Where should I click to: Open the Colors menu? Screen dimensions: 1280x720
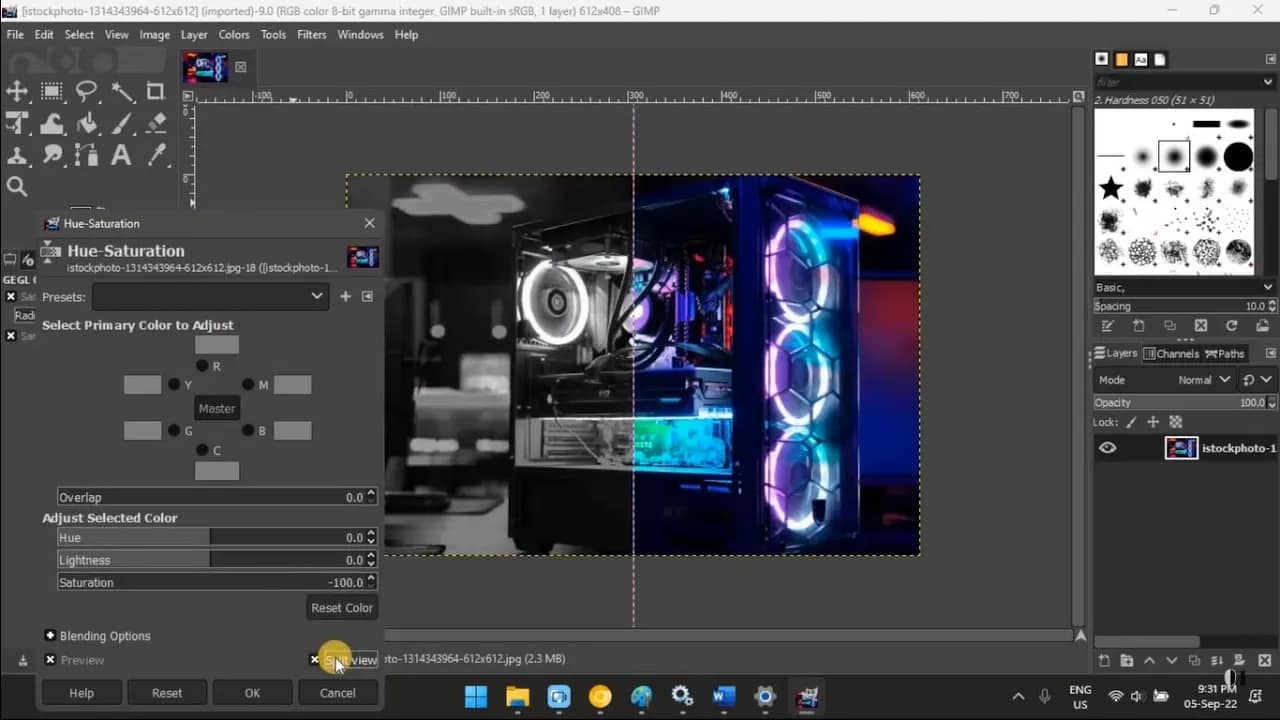pos(233,34)
